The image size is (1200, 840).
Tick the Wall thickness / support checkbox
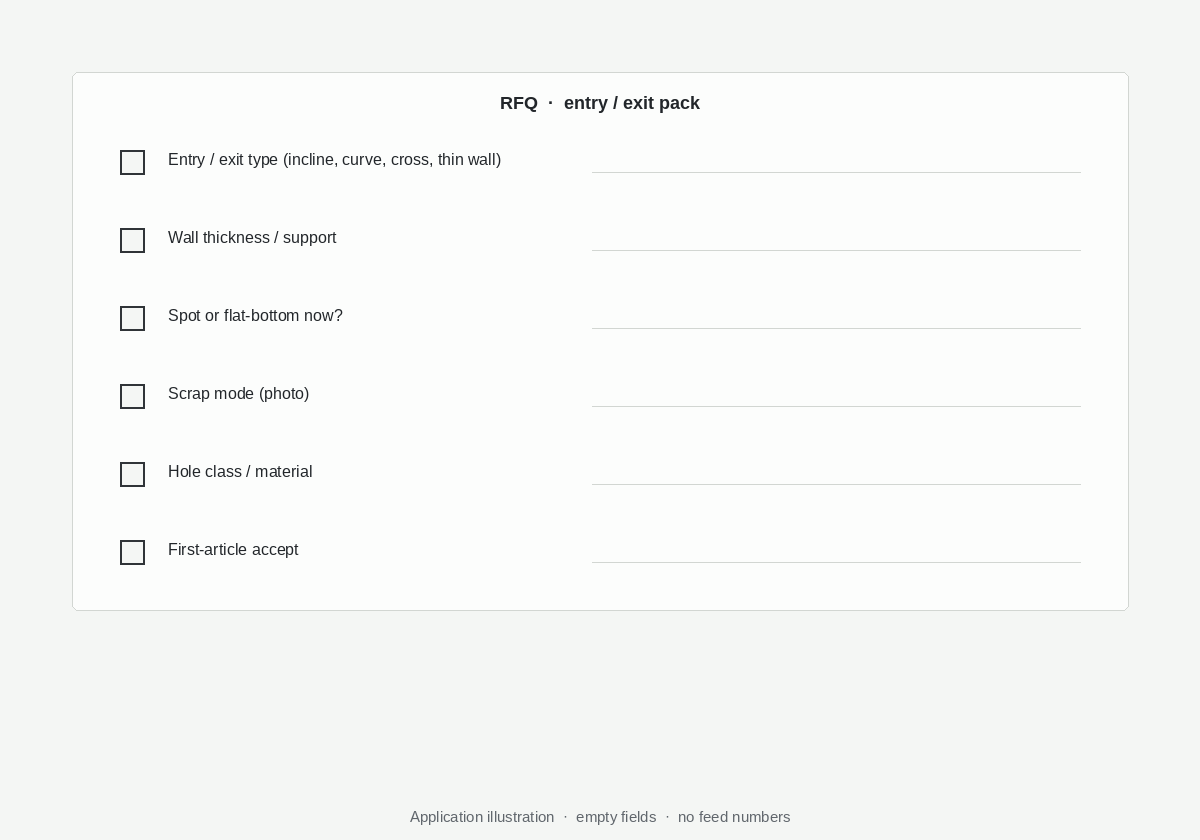click(132, 240)
